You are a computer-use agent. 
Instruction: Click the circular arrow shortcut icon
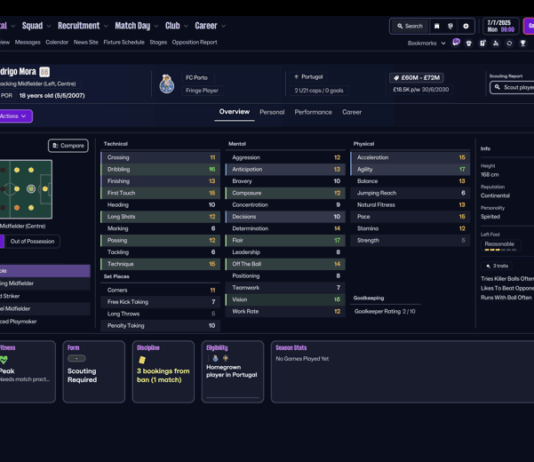(509, 43)
